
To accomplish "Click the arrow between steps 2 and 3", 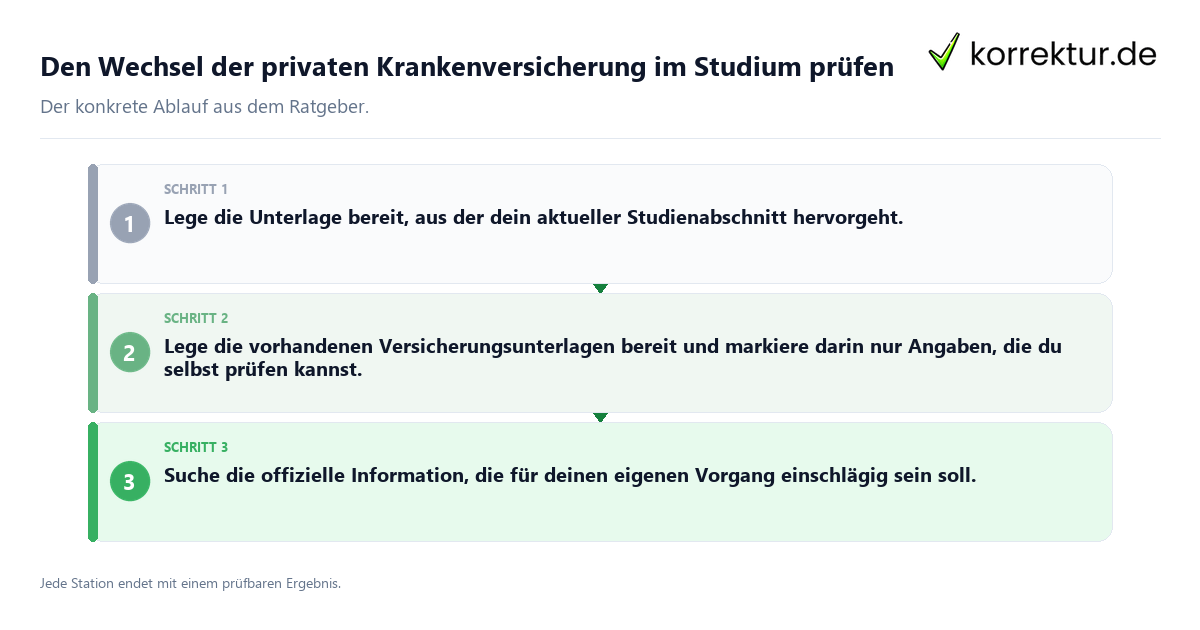I will tap(600, 417).
